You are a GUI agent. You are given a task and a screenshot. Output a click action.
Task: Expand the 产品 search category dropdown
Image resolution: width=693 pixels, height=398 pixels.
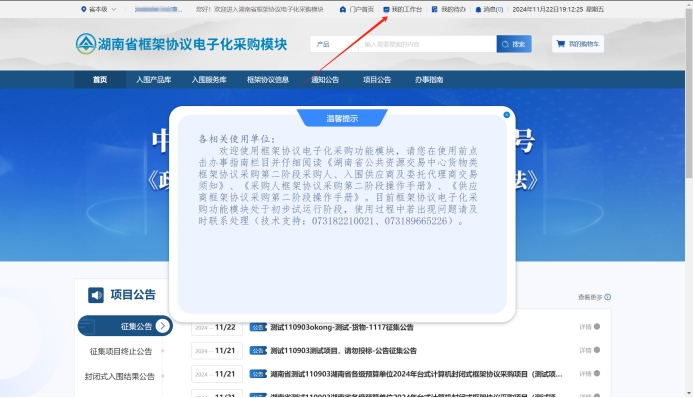pos(334,44)
